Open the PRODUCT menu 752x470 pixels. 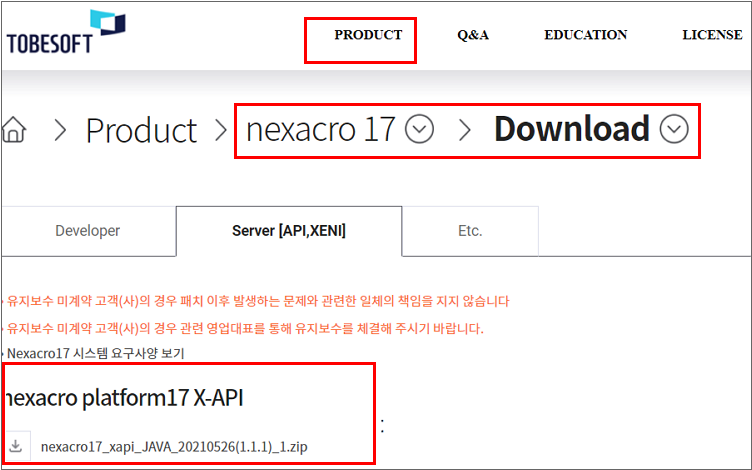[x=368, y=35]
